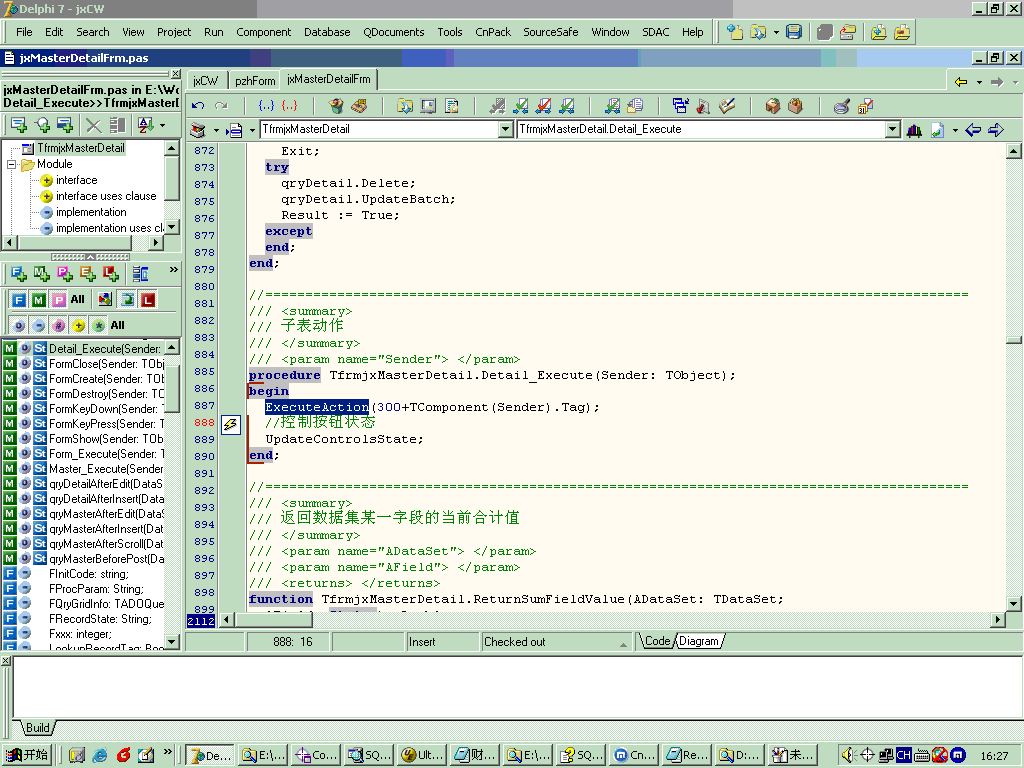Collapse the Module tree node
Viewport: 1024px width, 768px height.
tap(12, 164)
